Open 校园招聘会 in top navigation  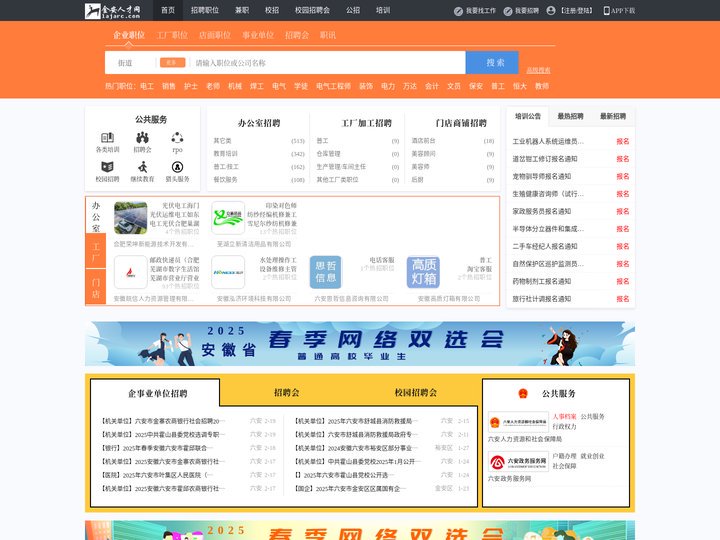coord(312,10)
